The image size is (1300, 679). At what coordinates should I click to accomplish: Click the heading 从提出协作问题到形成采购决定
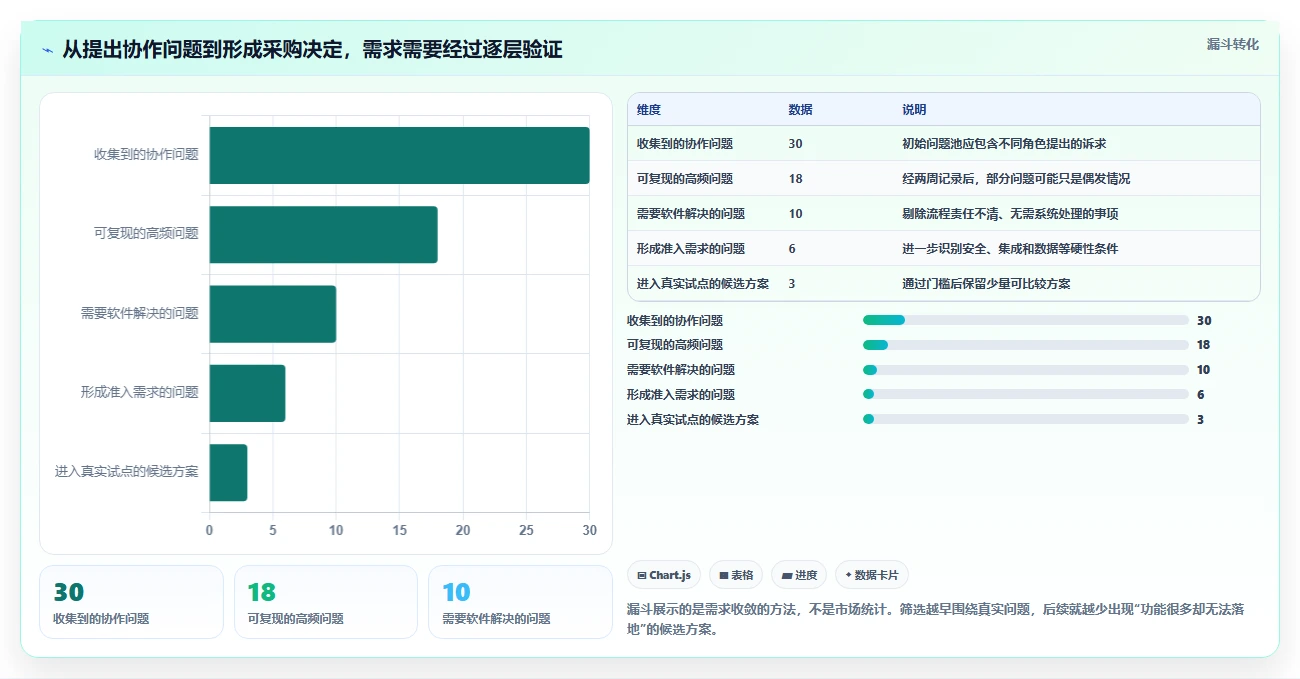click(312, 50)
